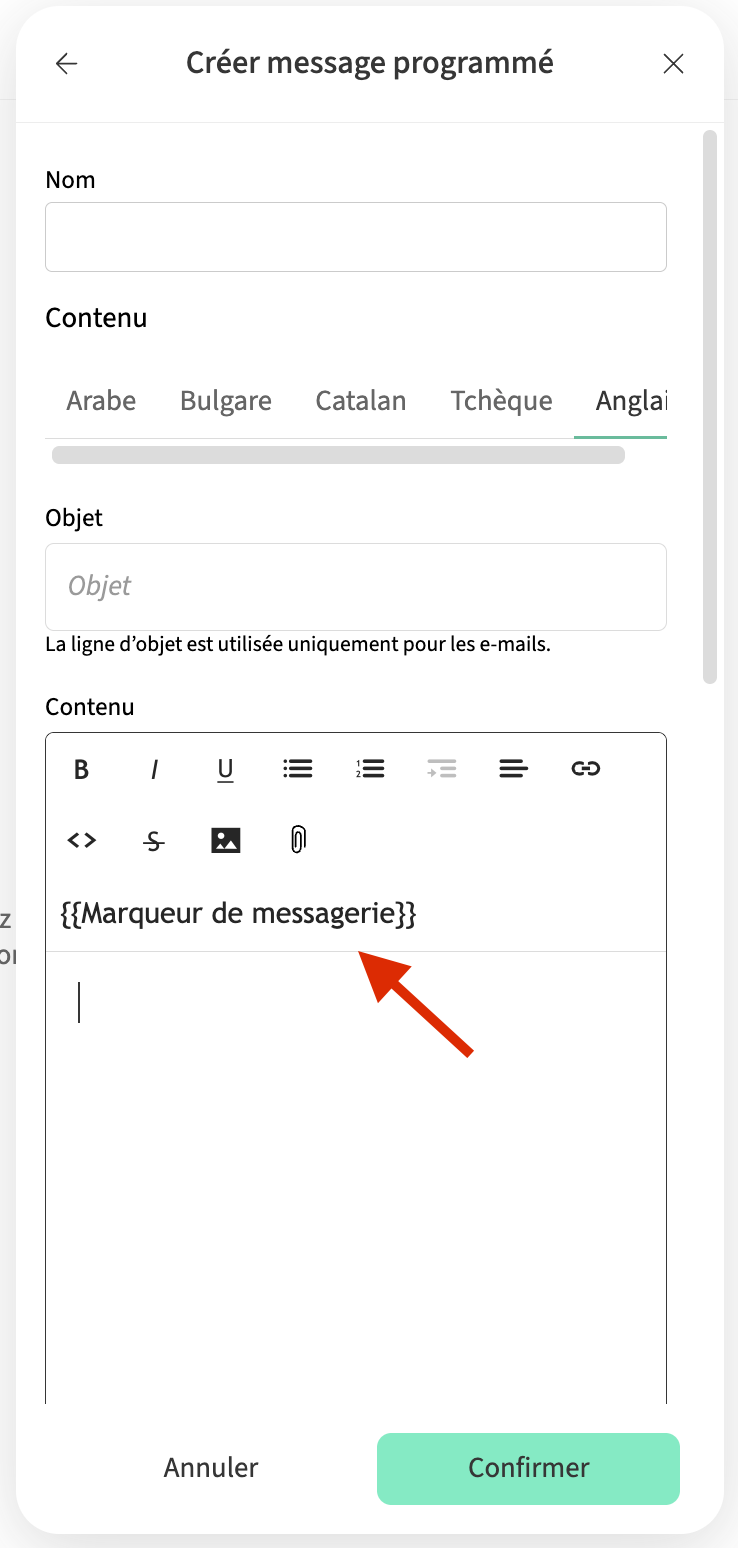
Task: Choose the Tchèque tab
Action: (x=501, y=401)
